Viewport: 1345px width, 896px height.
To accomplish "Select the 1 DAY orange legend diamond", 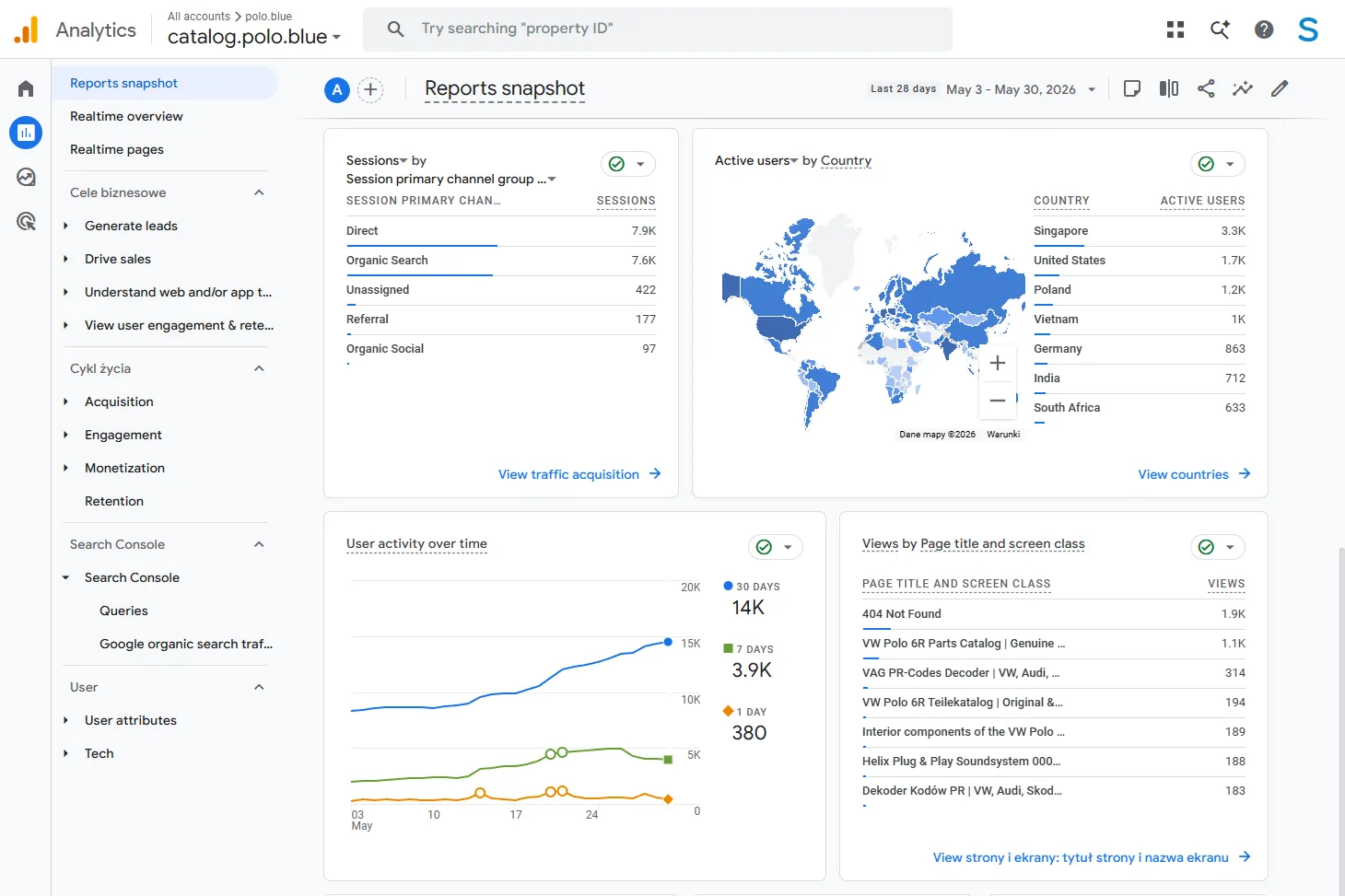I will 728,711.
